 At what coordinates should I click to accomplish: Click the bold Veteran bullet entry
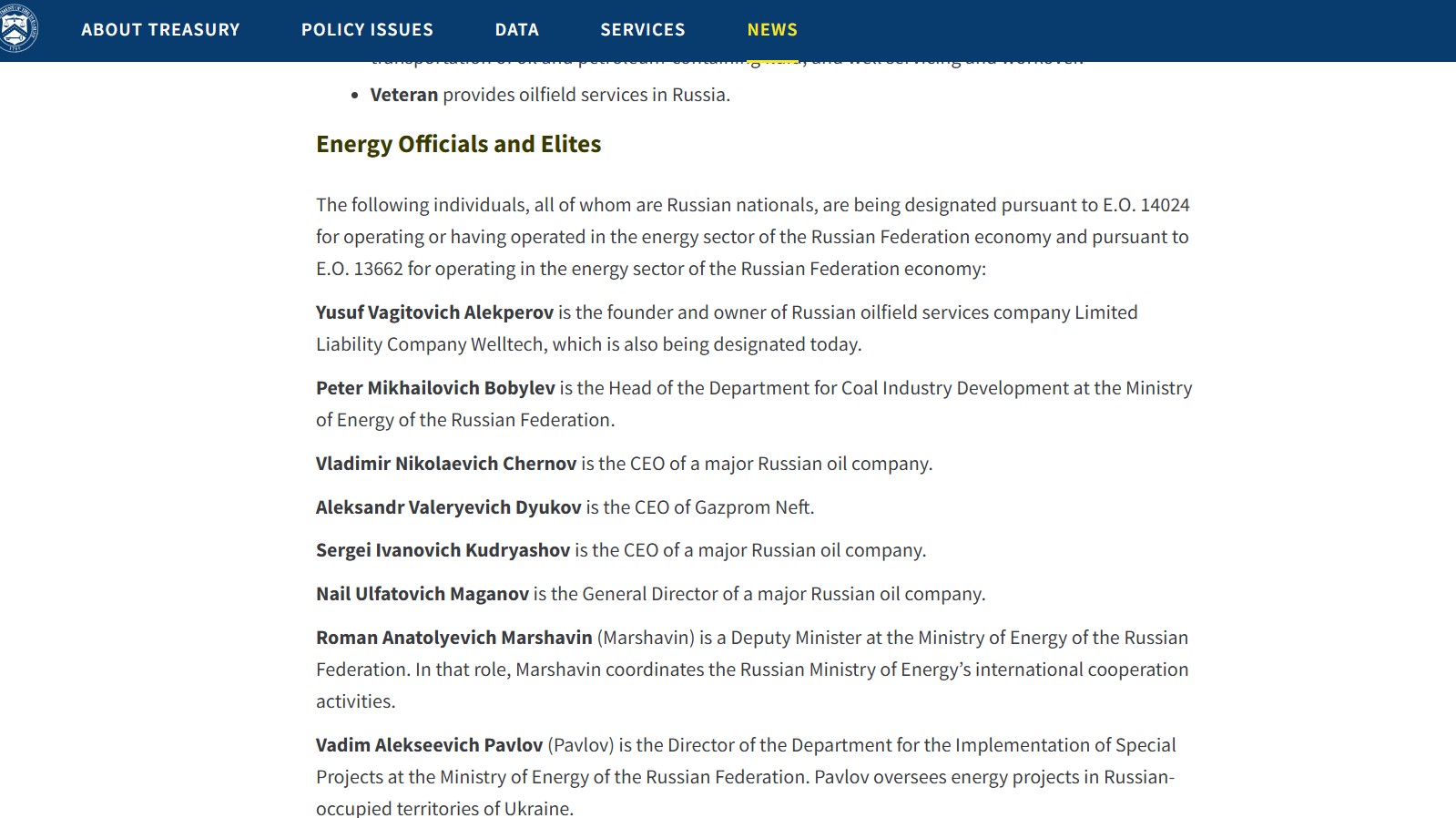(403, 95)
